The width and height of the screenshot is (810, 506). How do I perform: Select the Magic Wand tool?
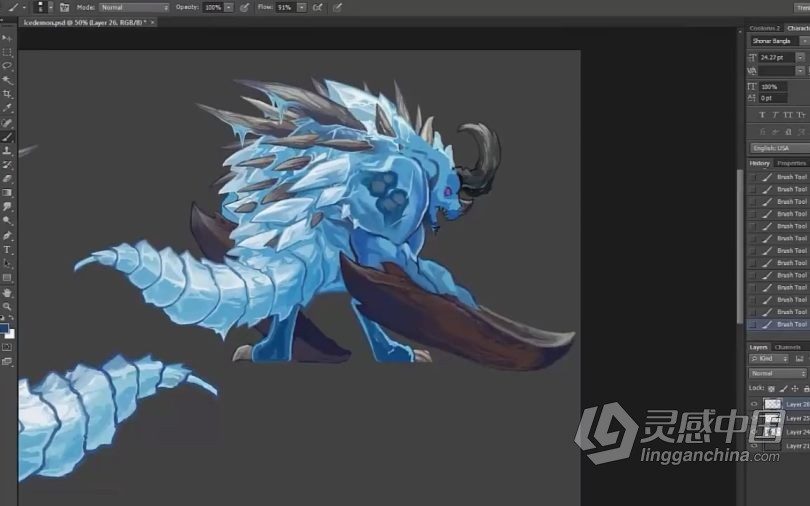(7, 80)
